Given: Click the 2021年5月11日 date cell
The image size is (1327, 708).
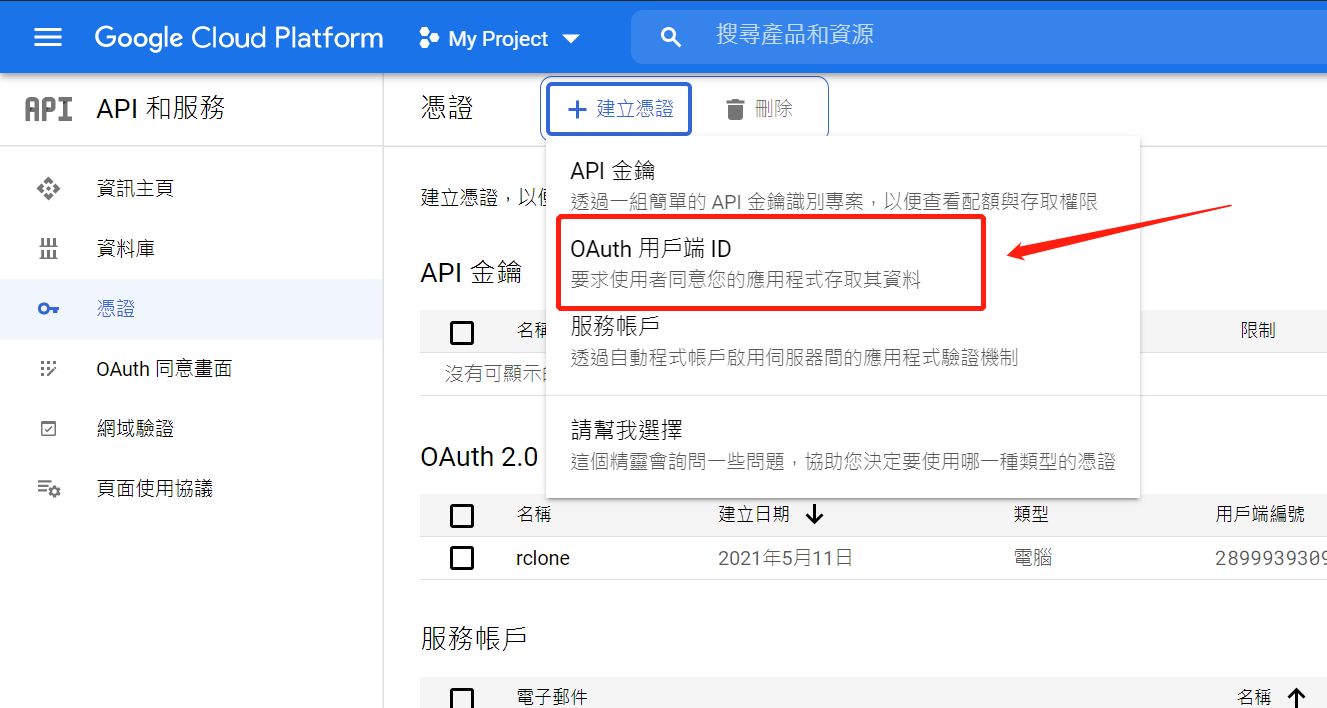Looking at the screenshot, I should (785, 558).
